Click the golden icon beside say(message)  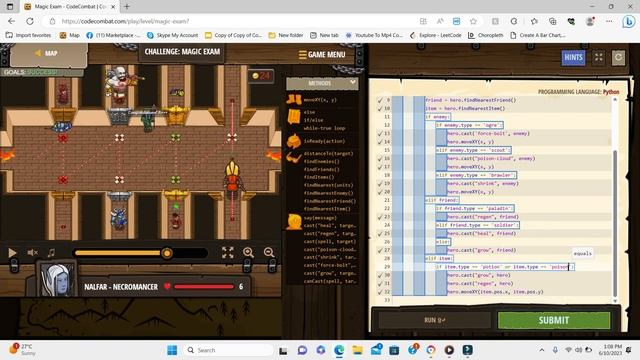294,222
